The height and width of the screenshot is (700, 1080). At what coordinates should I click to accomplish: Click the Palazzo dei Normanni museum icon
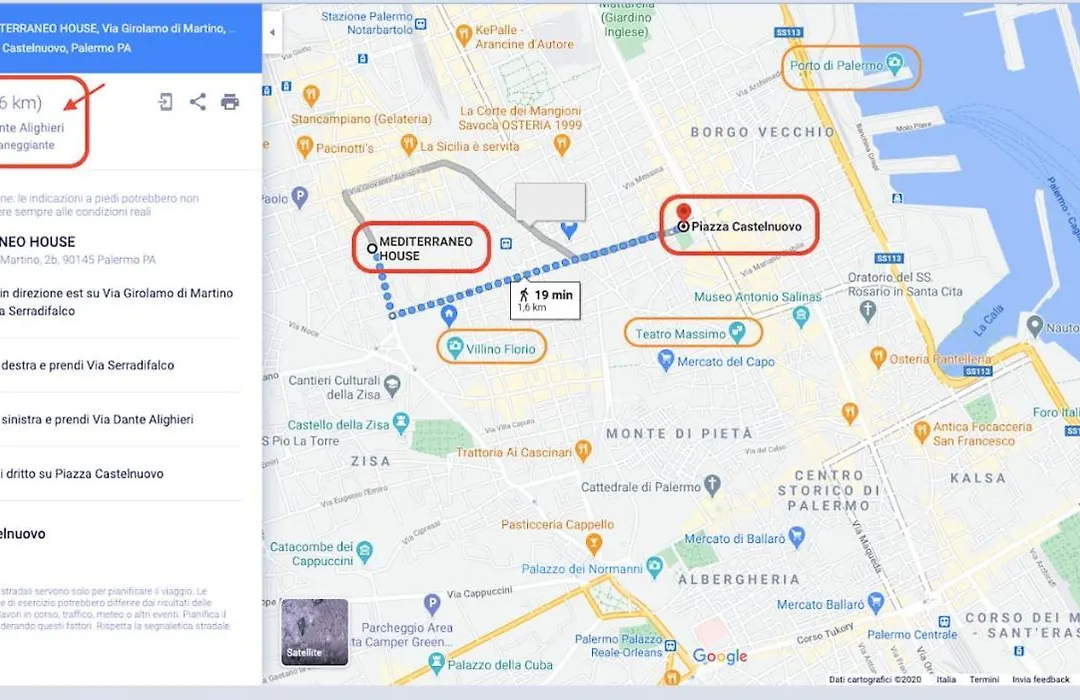point(654,568)
